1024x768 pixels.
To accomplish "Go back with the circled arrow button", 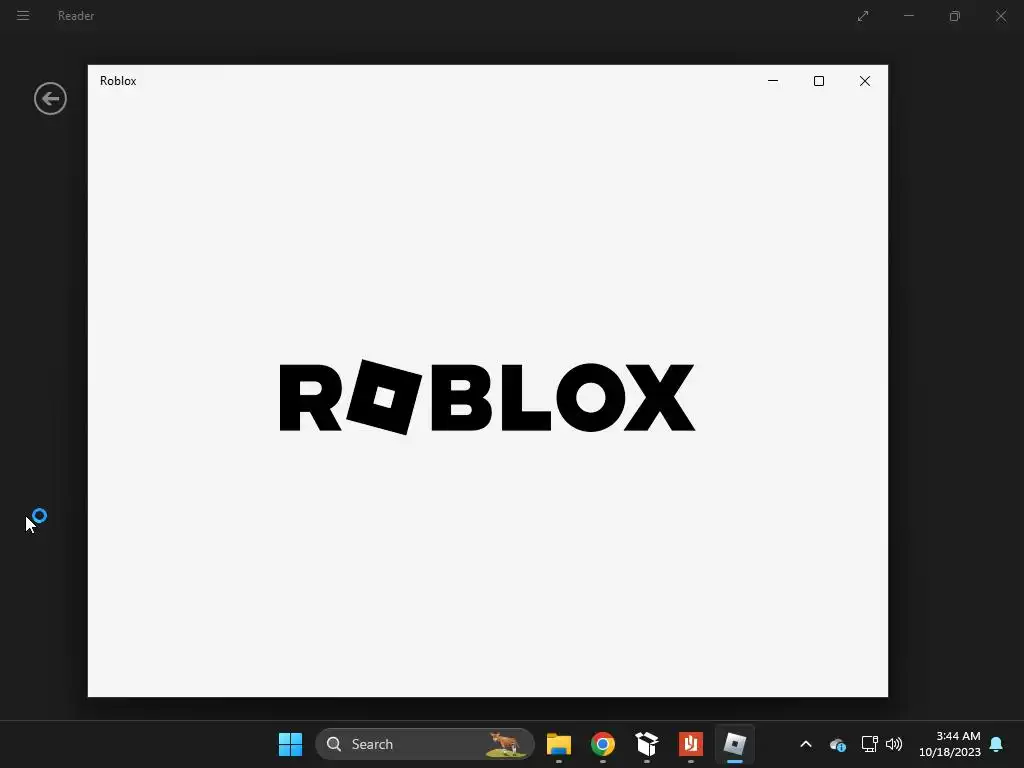I will click(x=50, y=99).
